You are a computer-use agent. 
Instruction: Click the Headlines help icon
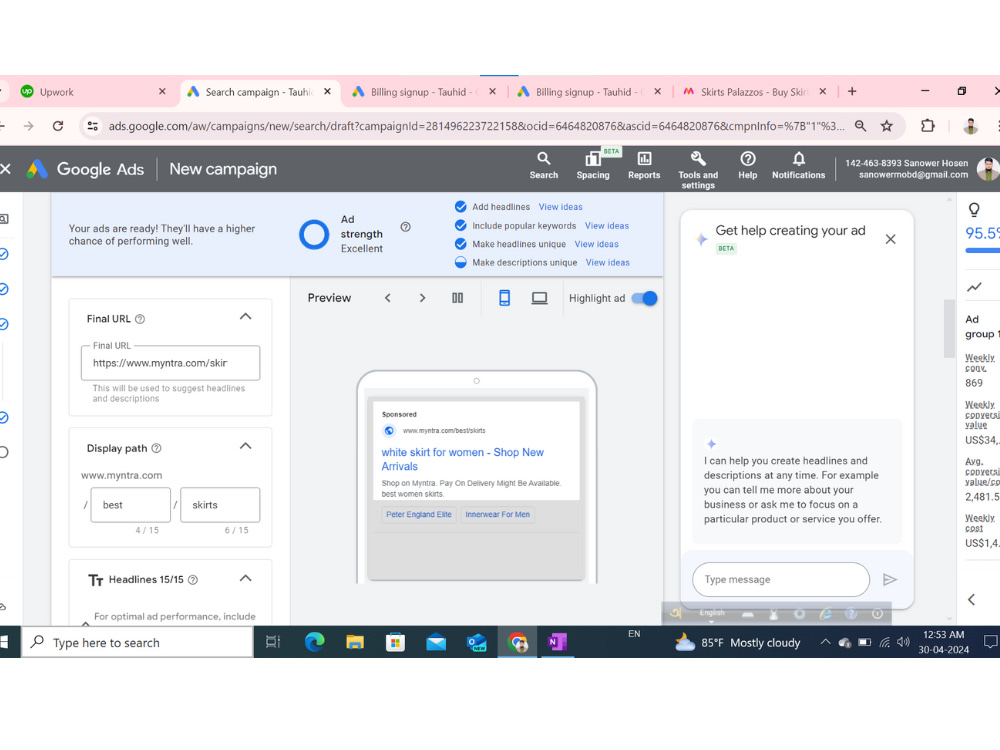[x=193, y=580]
